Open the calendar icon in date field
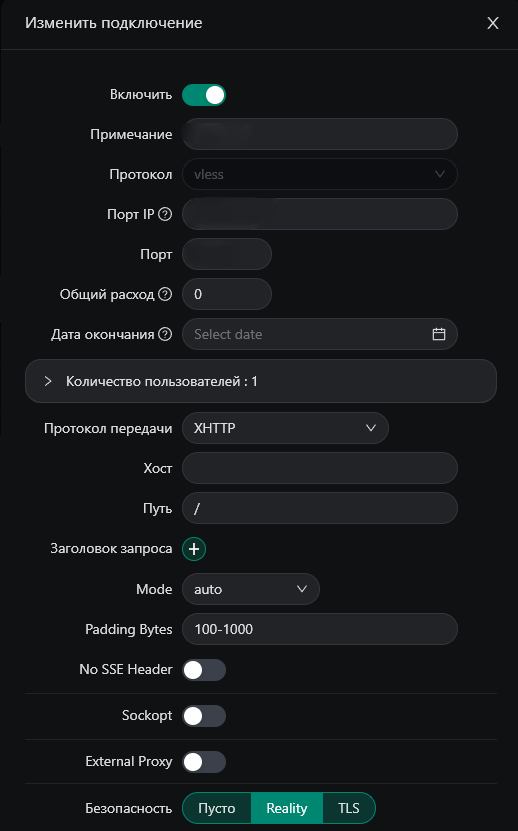518x831 pixels. (438, 334)
